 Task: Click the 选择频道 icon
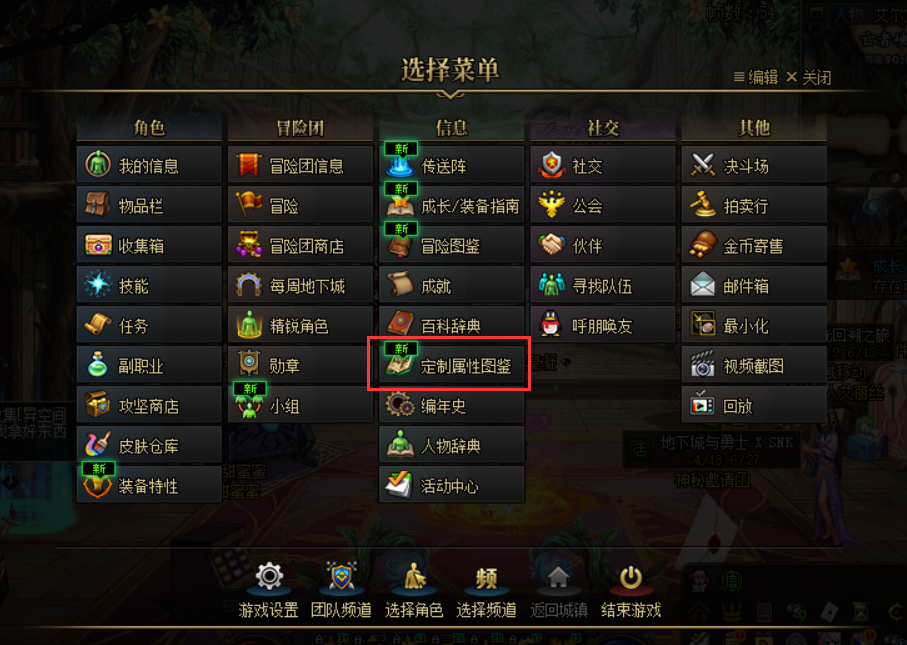486,578
